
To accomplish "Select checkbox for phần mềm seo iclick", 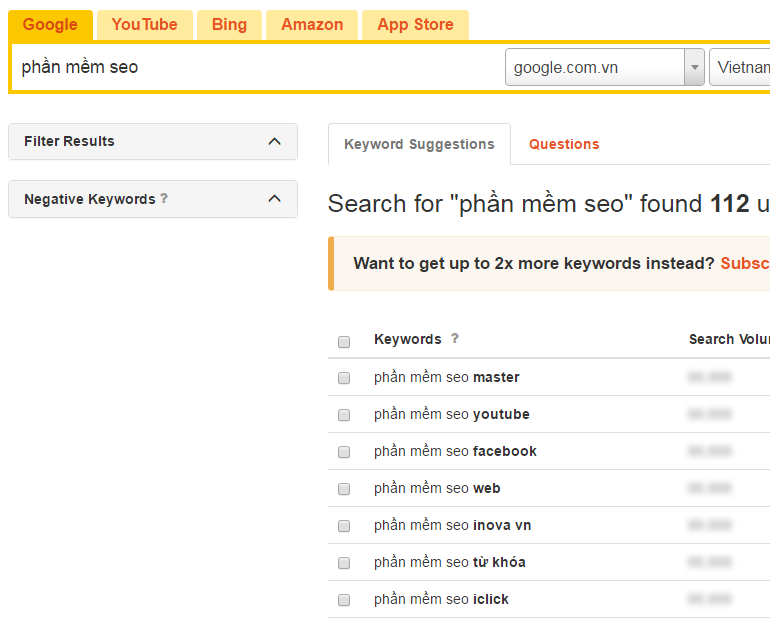I will [x=344, y=600].
